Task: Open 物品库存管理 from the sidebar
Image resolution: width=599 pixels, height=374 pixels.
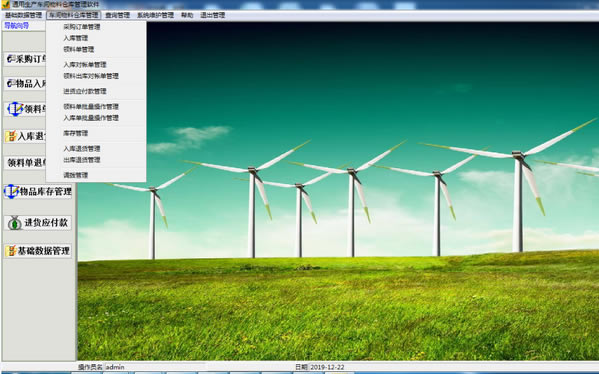Action: [x=38, y=191]
